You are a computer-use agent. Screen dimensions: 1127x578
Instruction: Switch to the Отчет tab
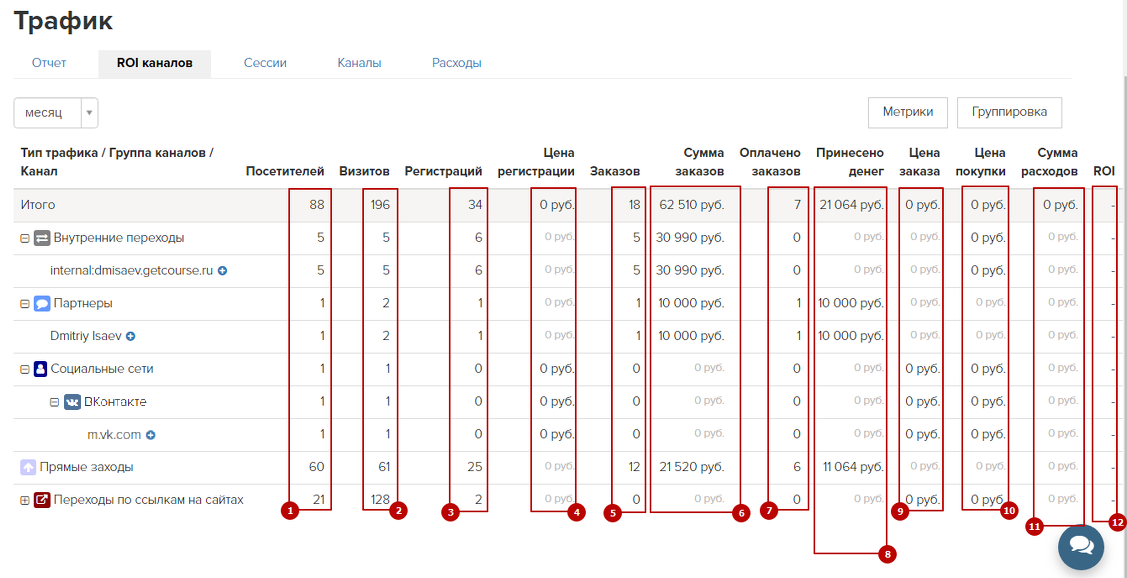49,63
